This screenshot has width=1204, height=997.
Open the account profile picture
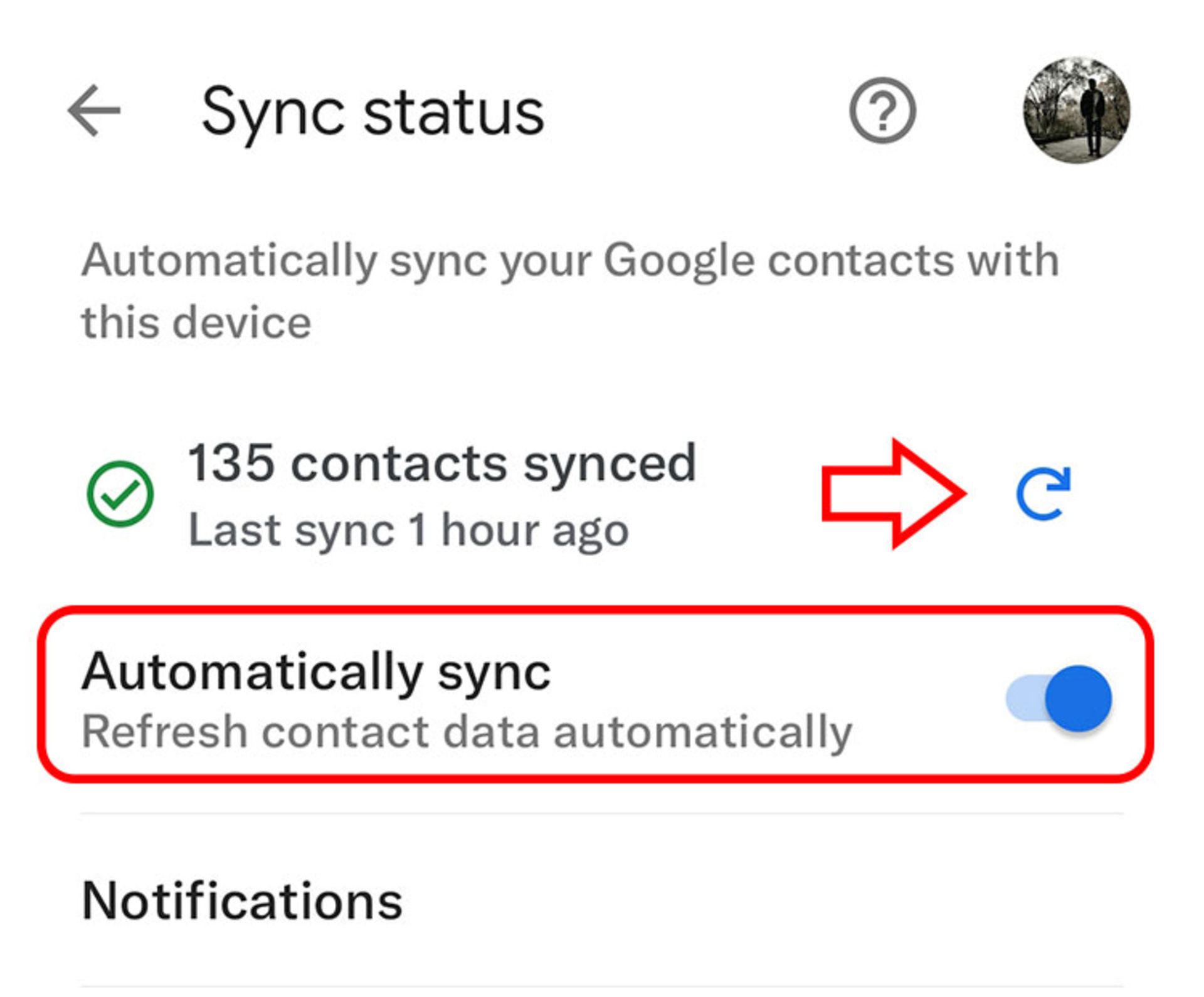[x=1077, y=110]
